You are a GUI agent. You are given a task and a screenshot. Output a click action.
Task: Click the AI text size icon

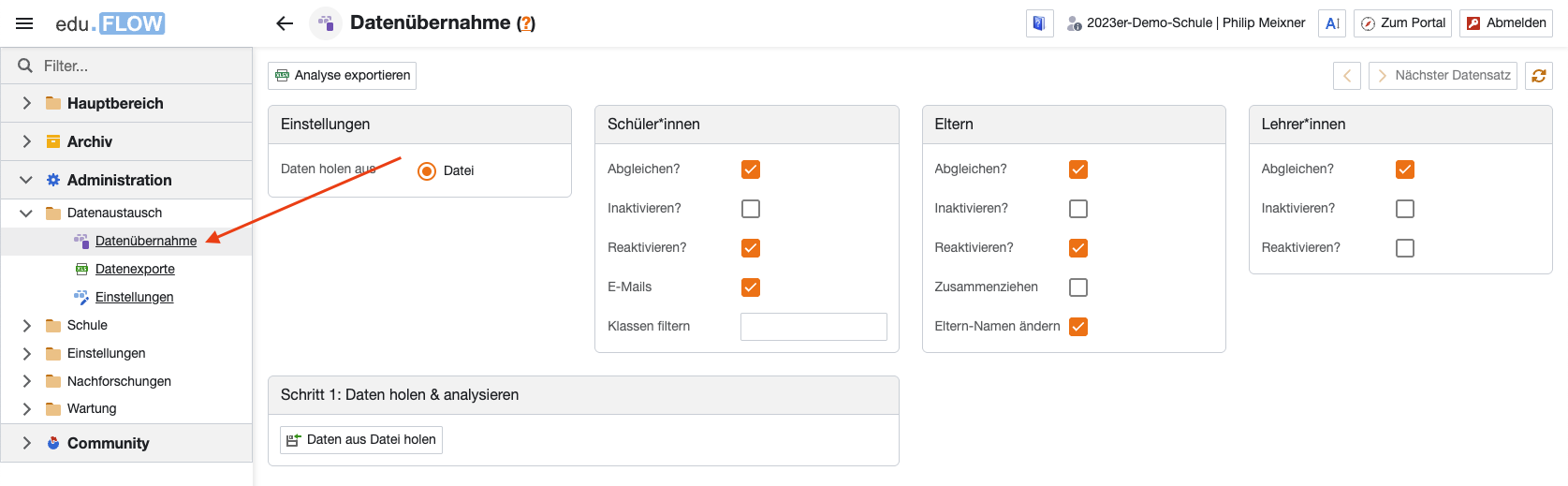(x=1331, y=23)
